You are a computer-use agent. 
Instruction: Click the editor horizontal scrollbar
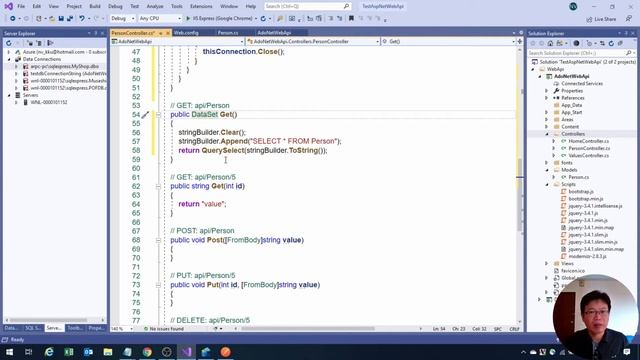tap(307, 329)
